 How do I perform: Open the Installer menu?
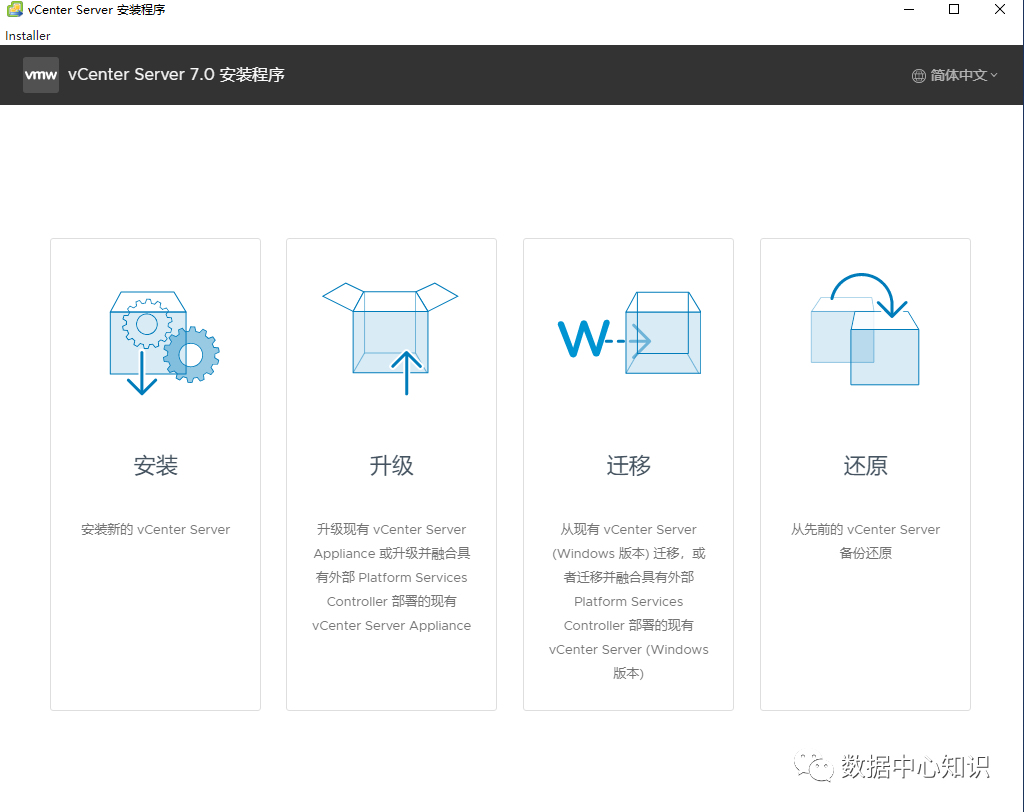click(x=27, y=36)
